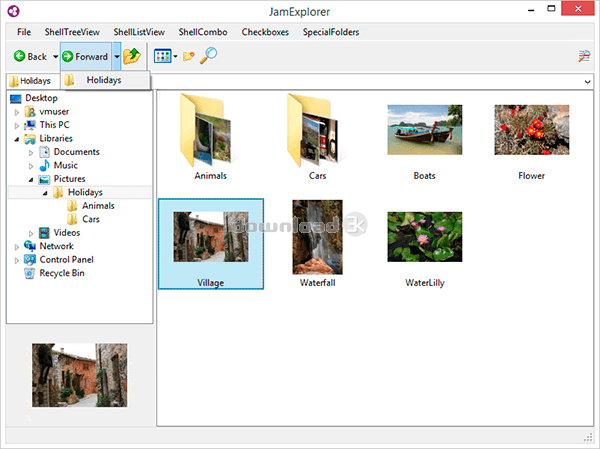600x449 pixels.
Task: Click the view mode icon in toolbar
Action: point(162,56)
